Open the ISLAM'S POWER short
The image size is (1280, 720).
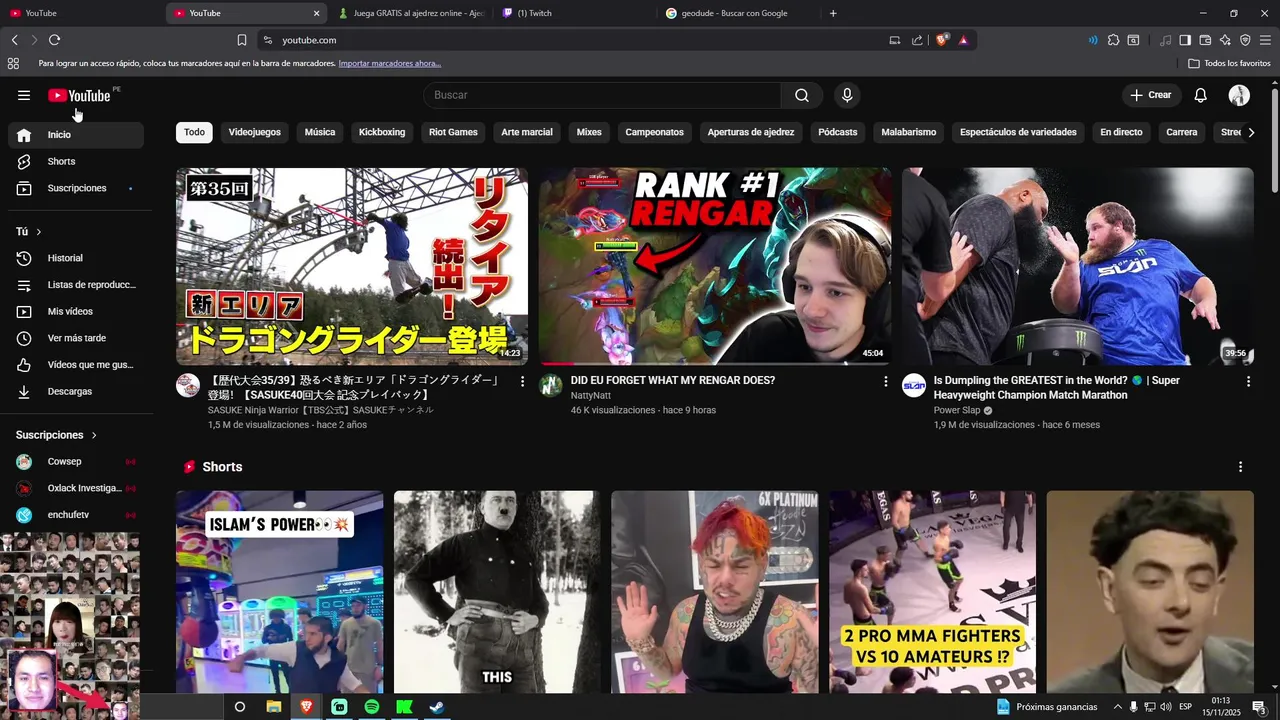279,591
